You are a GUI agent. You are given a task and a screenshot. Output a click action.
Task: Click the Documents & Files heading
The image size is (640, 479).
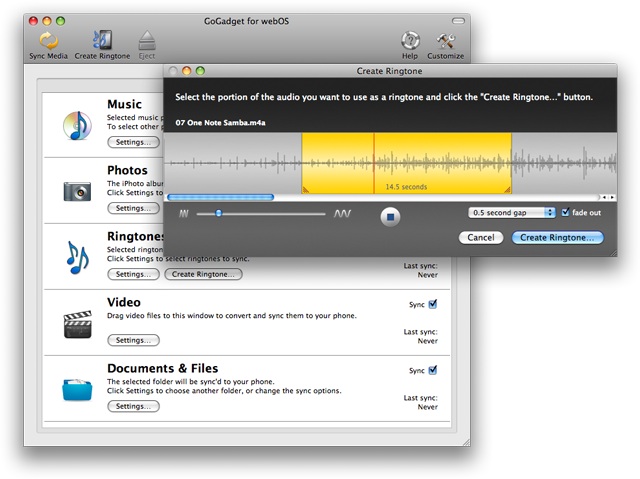(163, 368)
